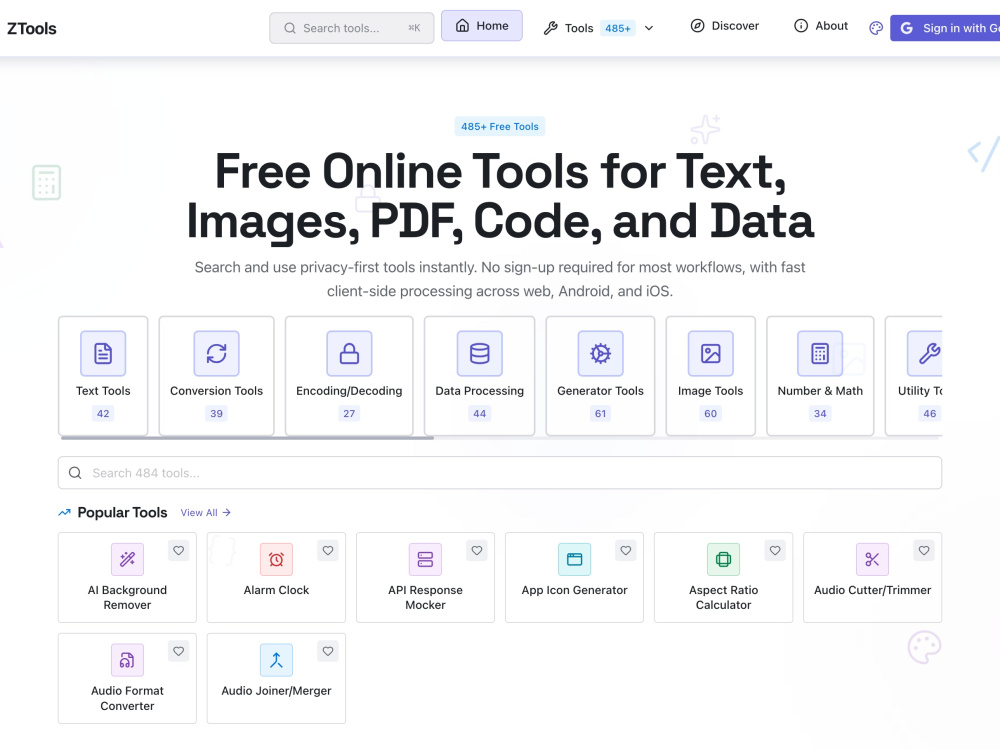Click the App Icon Generator window icon
Viewport: 1000px width, 750px height.
tap(575, 559)
